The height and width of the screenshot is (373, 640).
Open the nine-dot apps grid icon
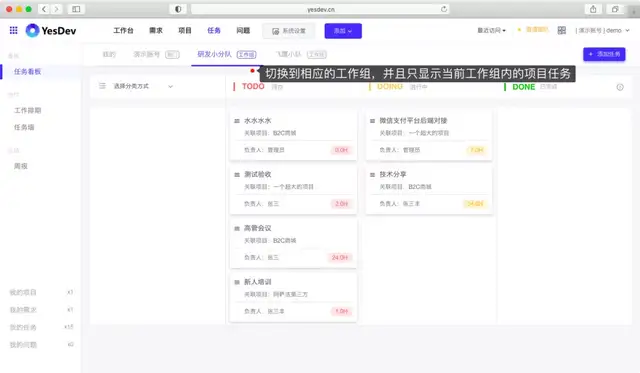13,30
